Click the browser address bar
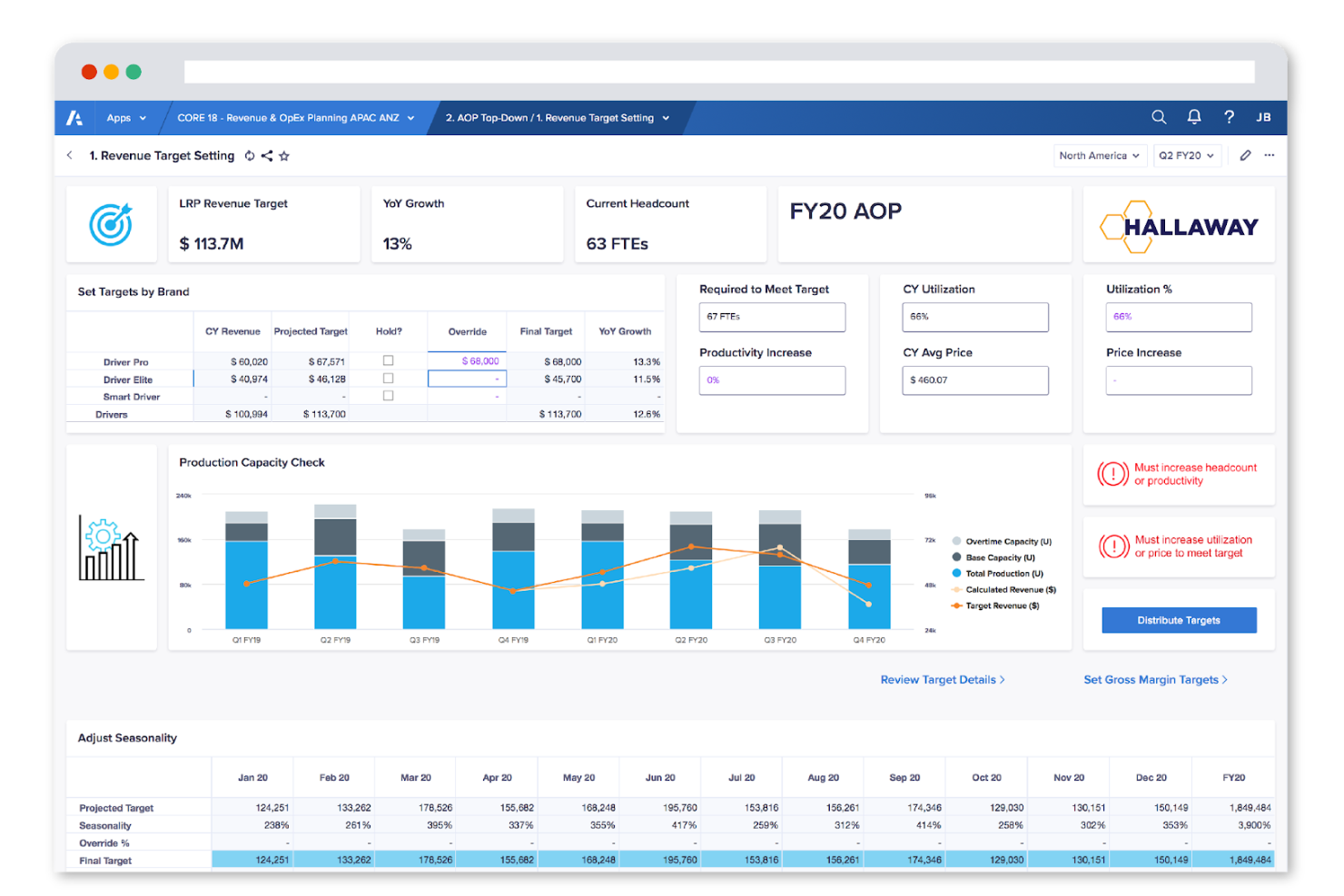Image resolution: width=1344 pixels, height=896 pixels. click(x=719, y=72)
